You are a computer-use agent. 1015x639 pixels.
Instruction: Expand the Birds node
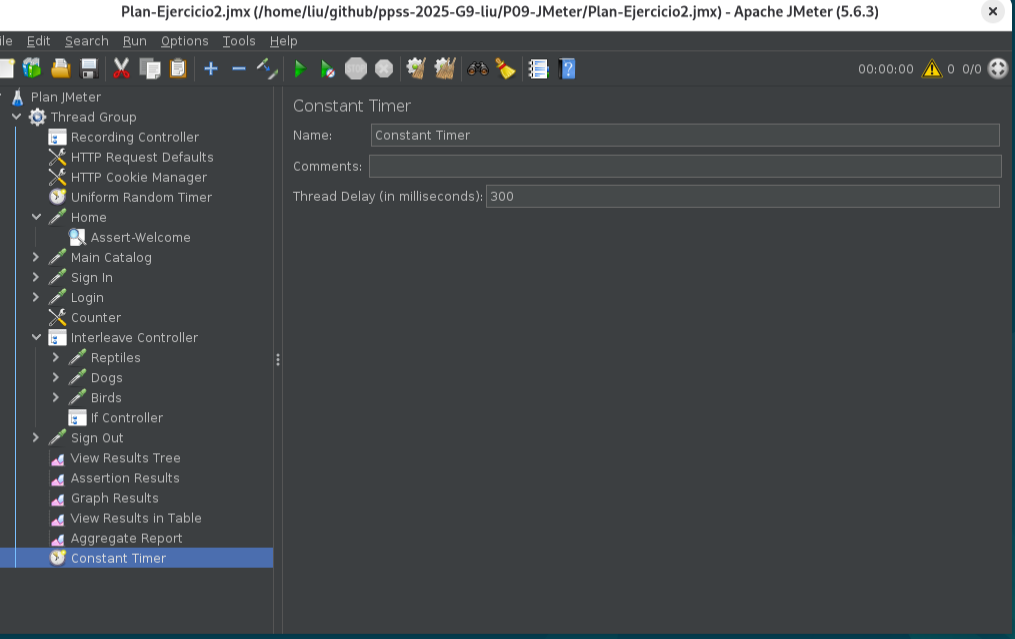pyautogui.click(x=56, y=398)
